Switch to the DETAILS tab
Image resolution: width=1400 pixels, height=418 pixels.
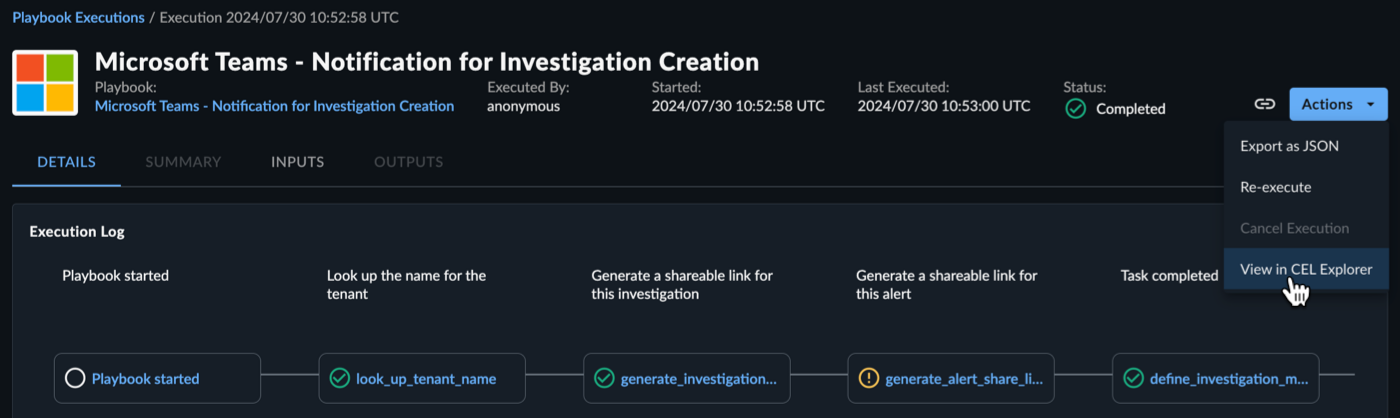[67, 162]
